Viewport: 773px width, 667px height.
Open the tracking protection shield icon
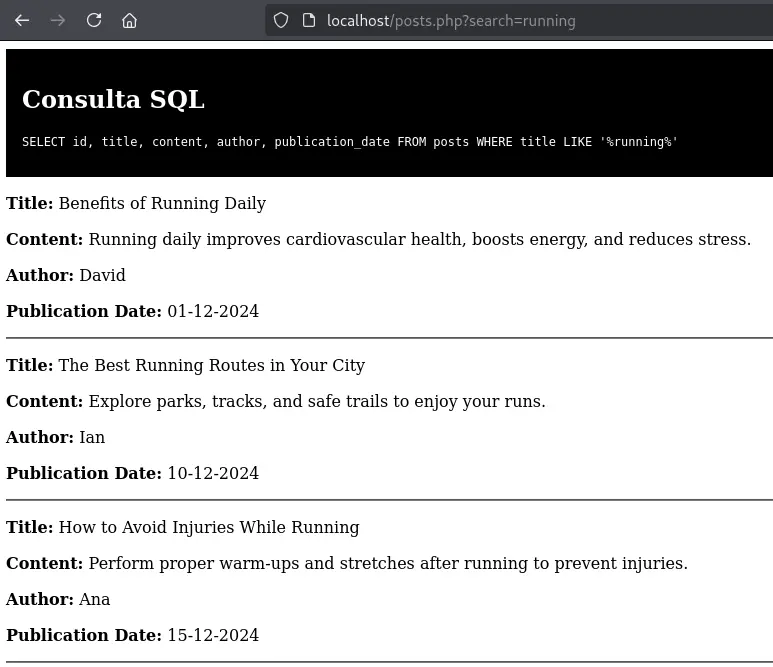pos(281,20)
